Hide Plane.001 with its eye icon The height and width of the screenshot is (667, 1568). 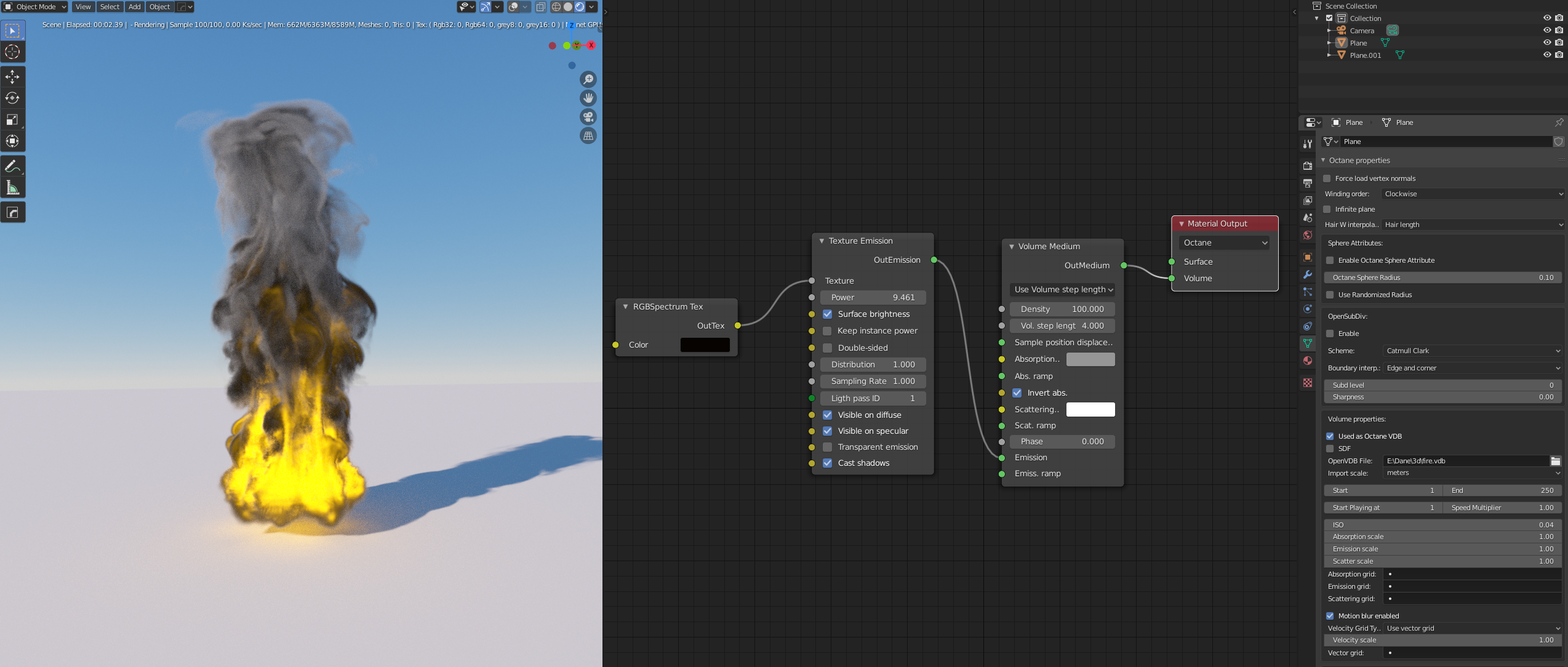(1546, 55)
